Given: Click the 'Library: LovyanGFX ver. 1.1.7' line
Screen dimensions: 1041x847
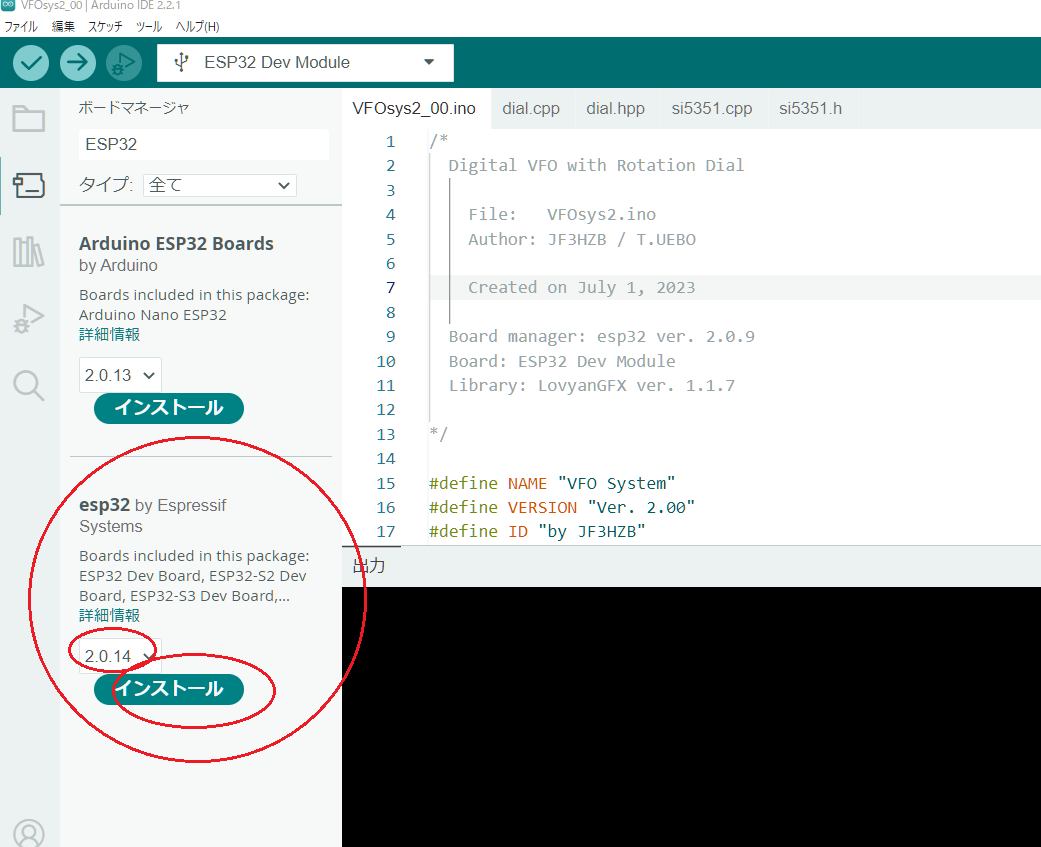Looking at the screenshot, I should pos(592,386).
